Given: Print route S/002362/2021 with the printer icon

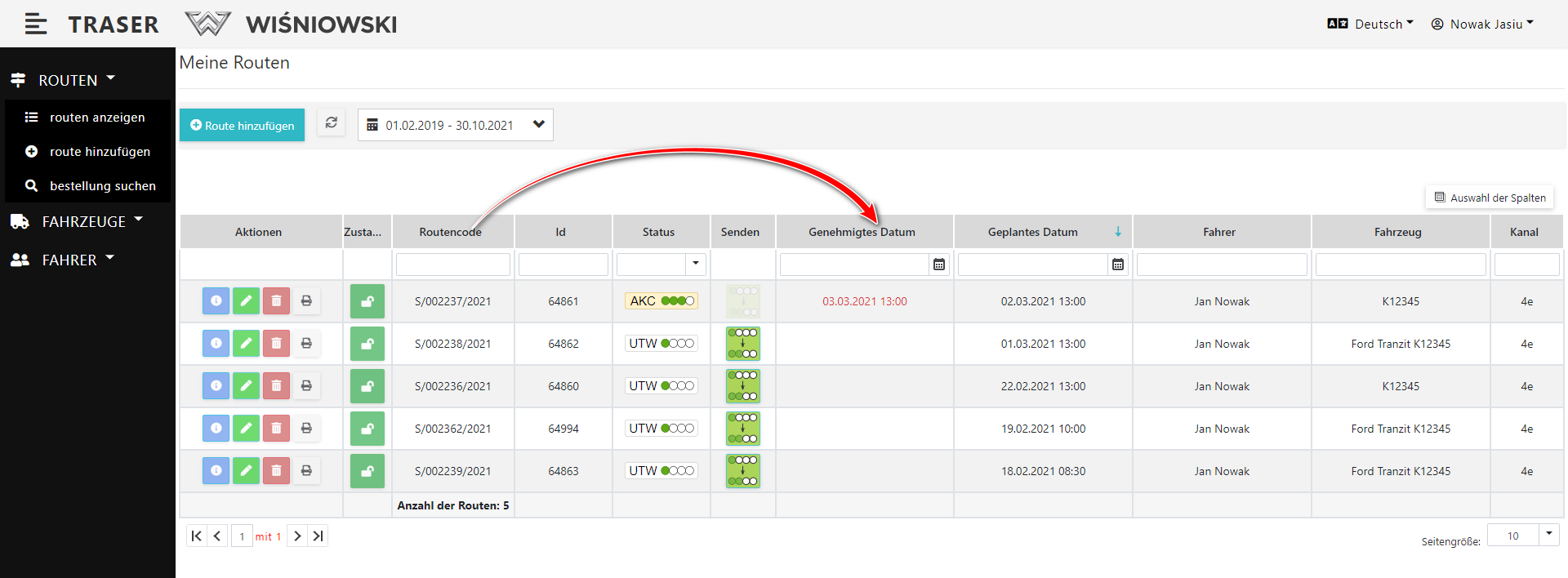Looking at the screenshot, I should (x=306, y=429).
